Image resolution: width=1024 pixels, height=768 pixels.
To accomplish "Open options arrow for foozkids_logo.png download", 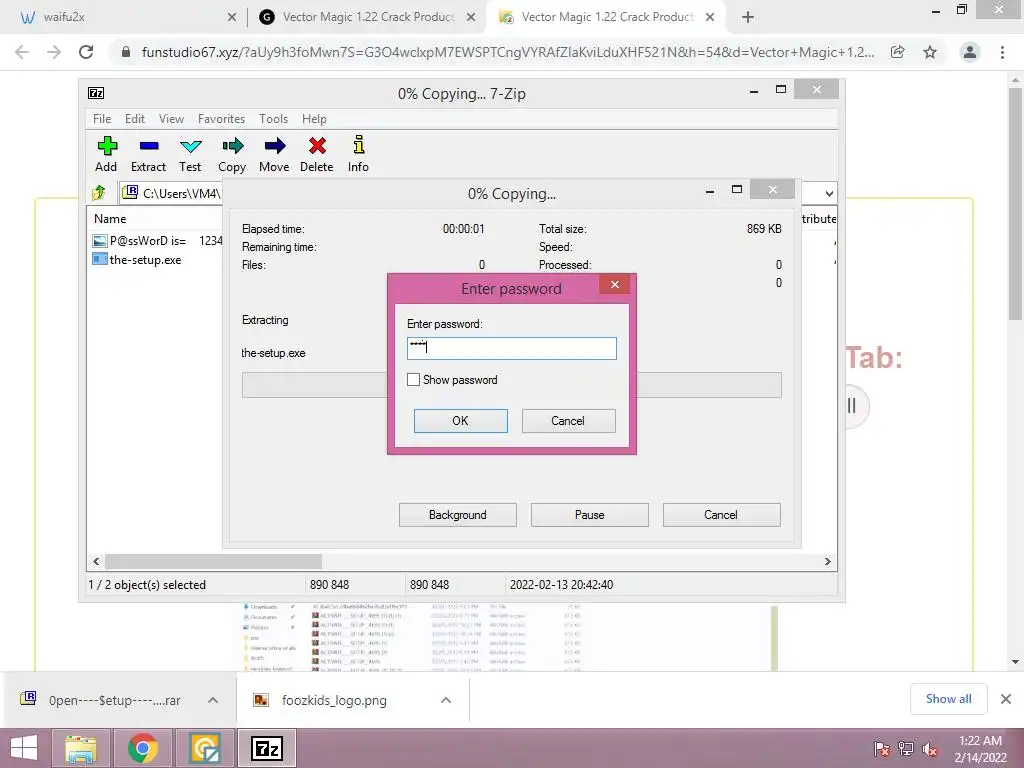I will tap(446, 700).
